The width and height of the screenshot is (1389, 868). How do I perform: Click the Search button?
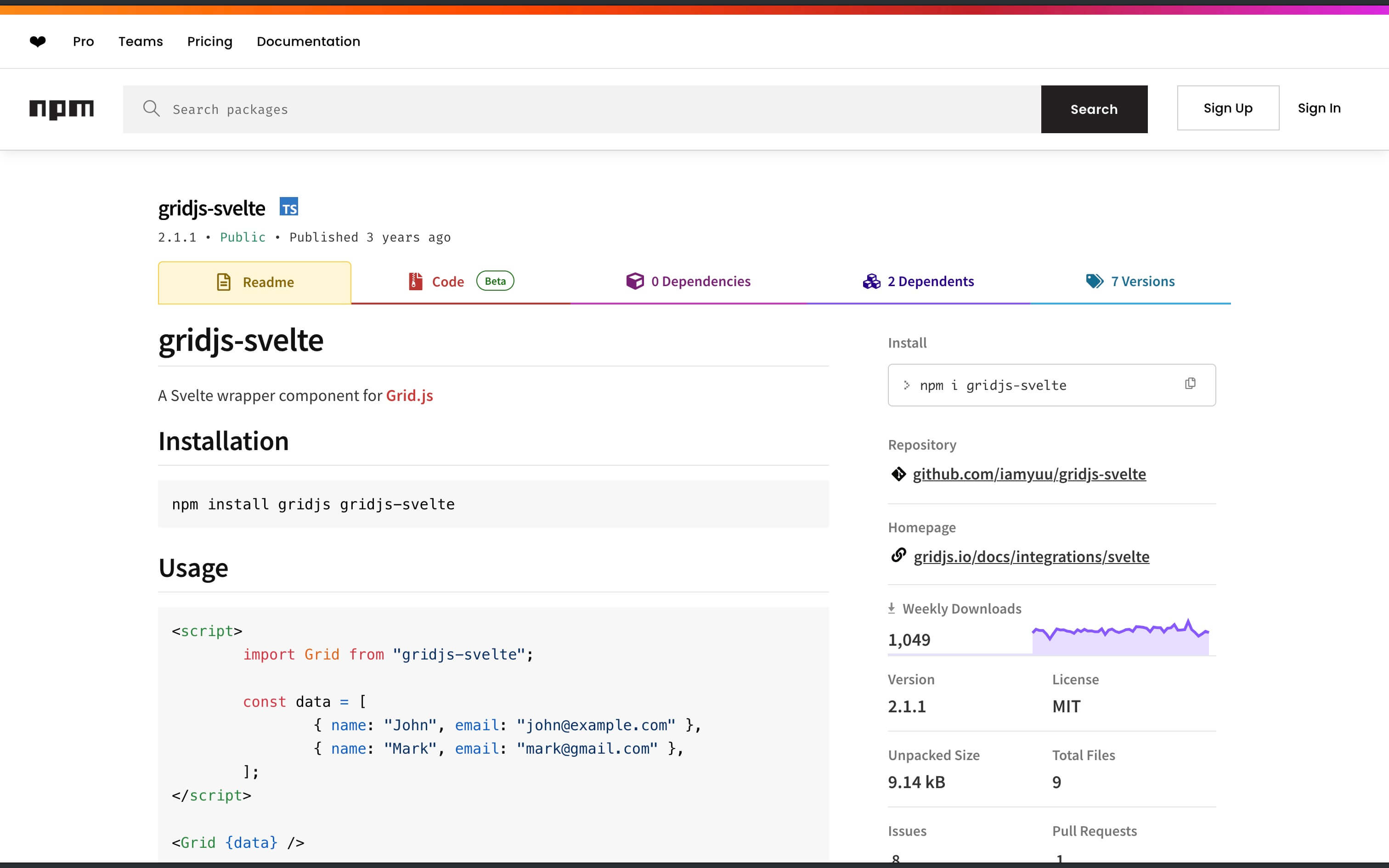pos(1093,108)
